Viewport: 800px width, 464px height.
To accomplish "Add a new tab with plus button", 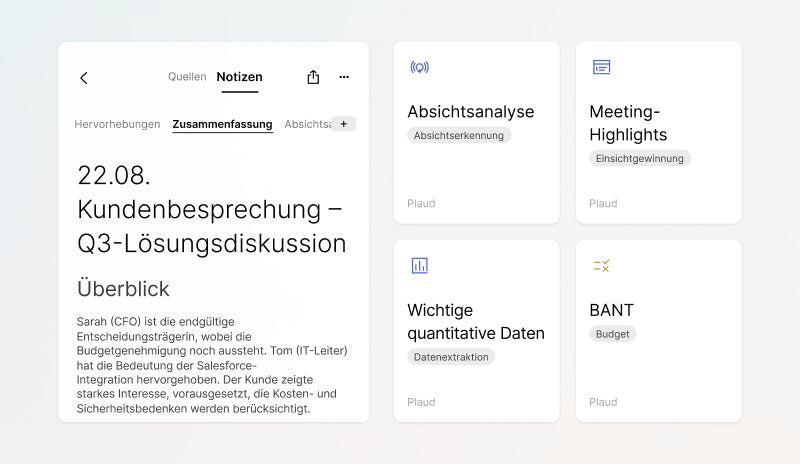I will [343, 124].
